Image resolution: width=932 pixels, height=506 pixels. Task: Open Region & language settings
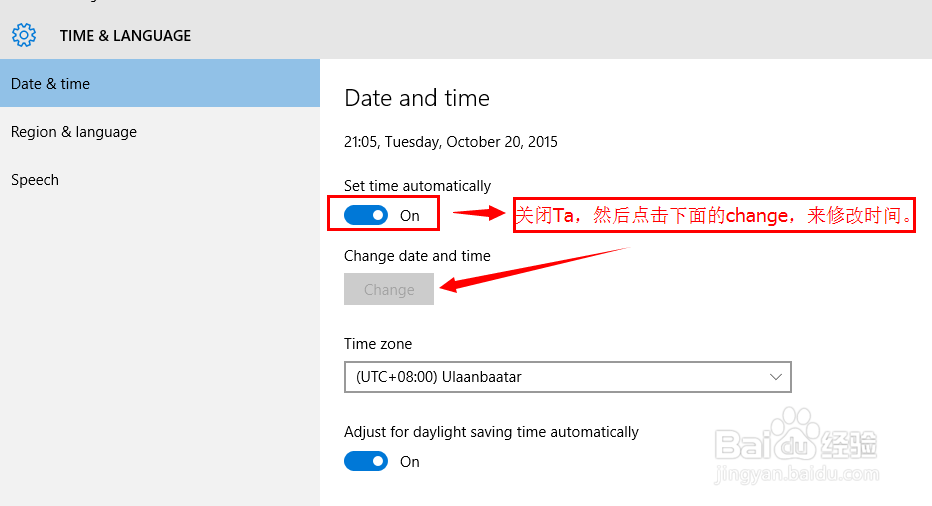click(160, 131)
